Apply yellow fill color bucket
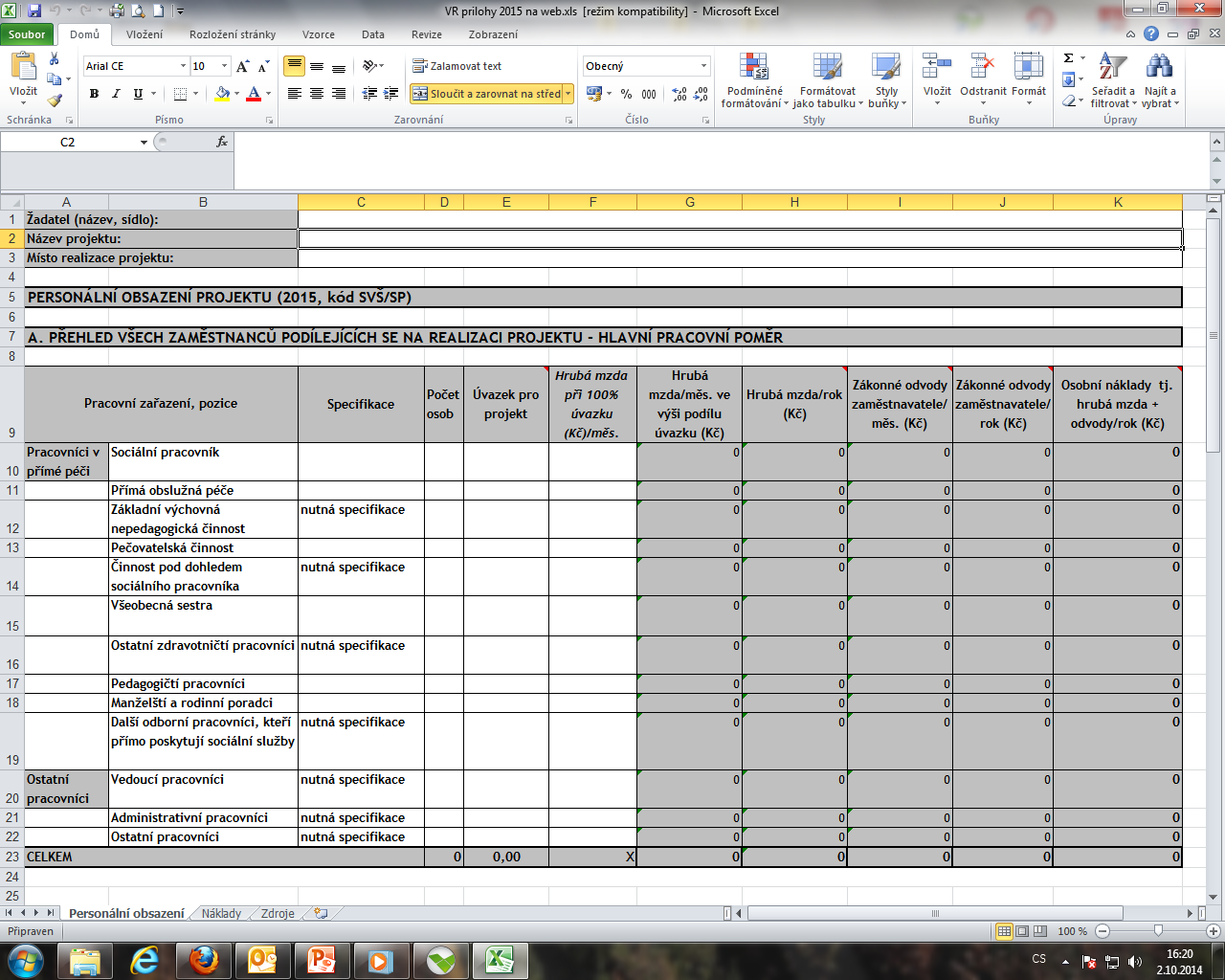 coord(222,94)
